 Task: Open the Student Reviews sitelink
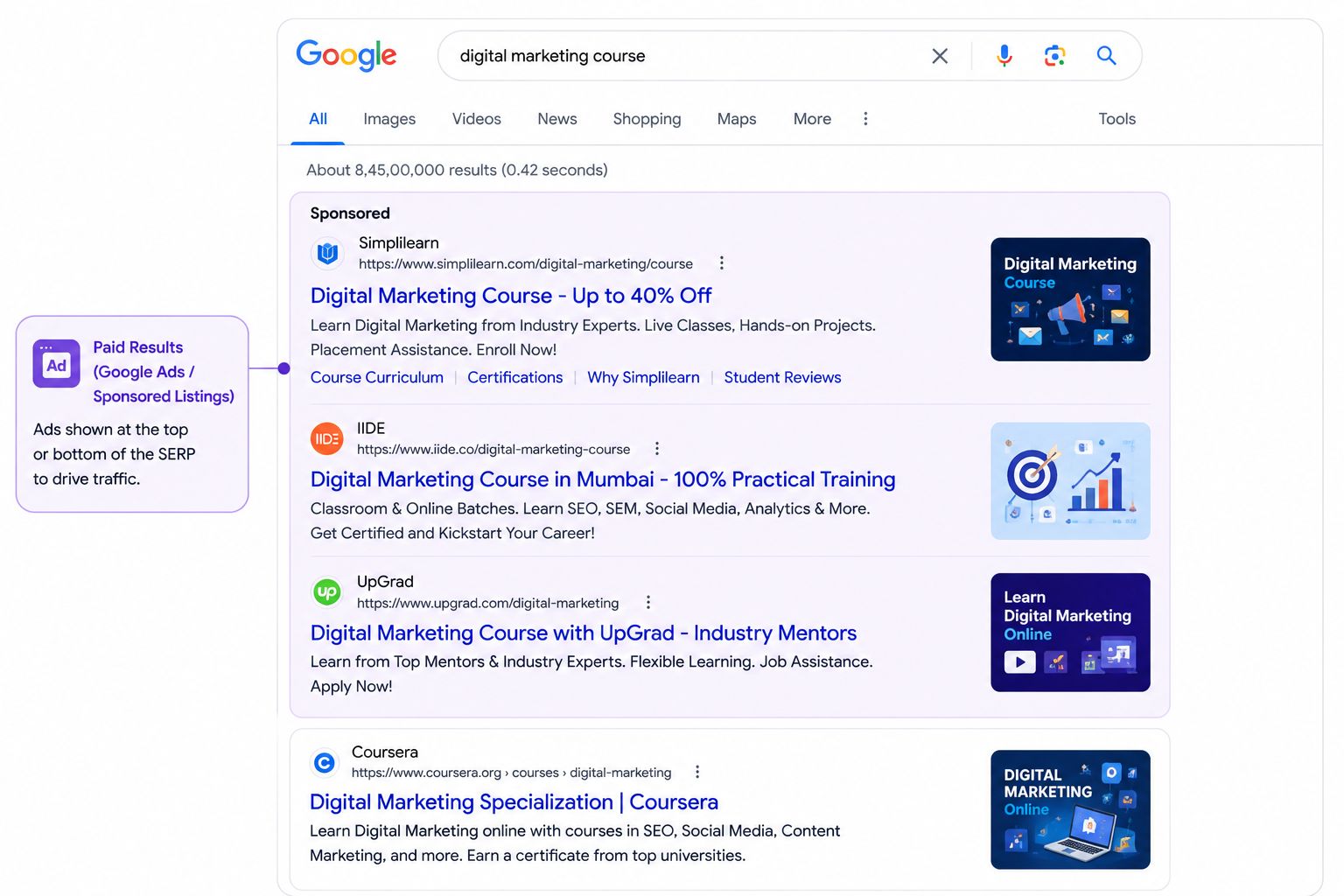click(x=782, y=378)
